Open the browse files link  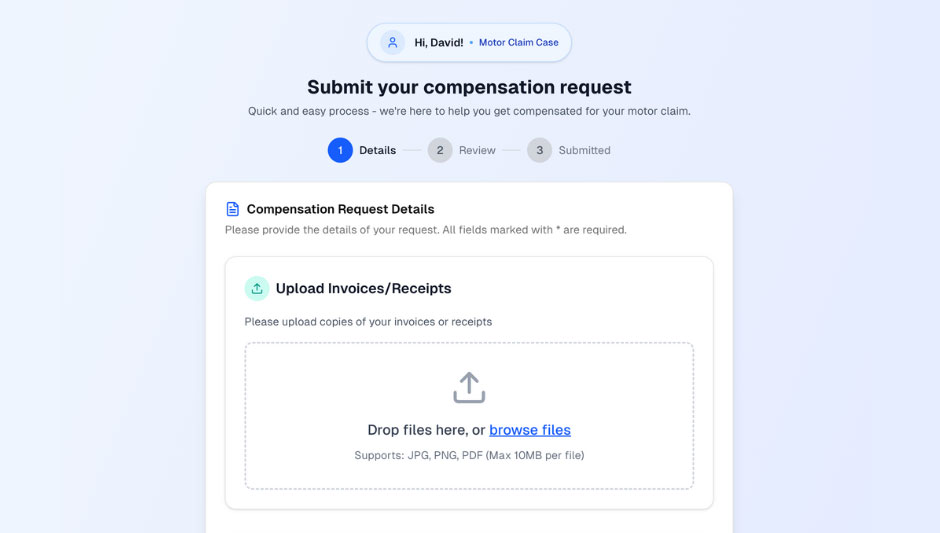(530, 430)
